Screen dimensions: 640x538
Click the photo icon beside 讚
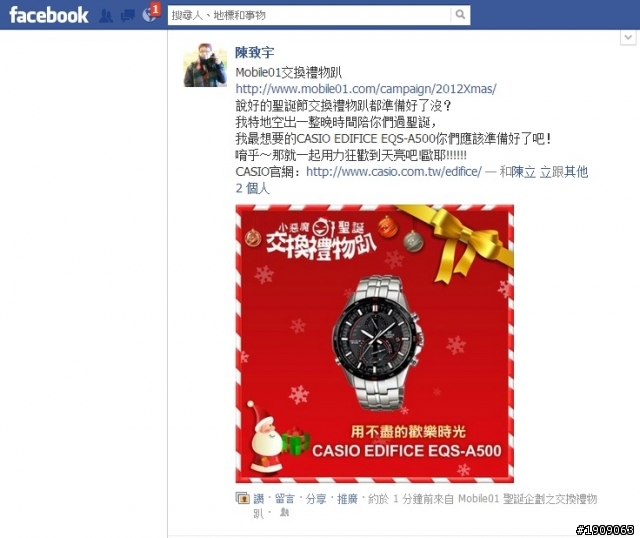coord(242,498)
